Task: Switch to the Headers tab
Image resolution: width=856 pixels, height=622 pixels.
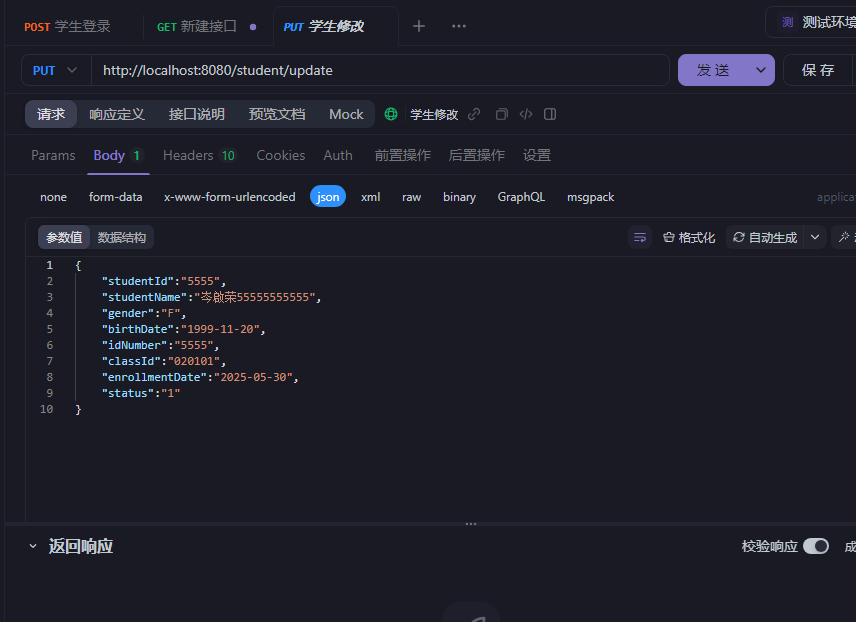Action: coord(199,156)
